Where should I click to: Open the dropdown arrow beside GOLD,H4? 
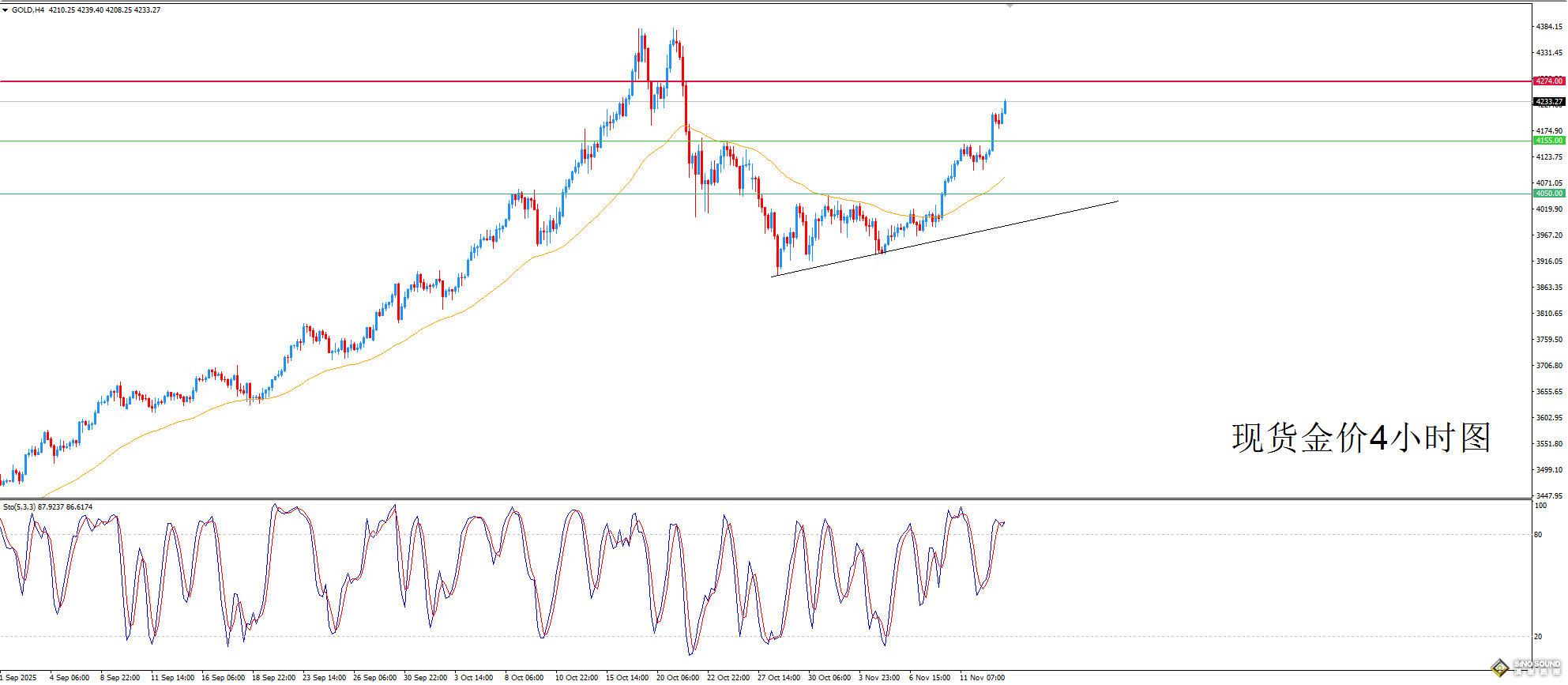click(5, 10)
